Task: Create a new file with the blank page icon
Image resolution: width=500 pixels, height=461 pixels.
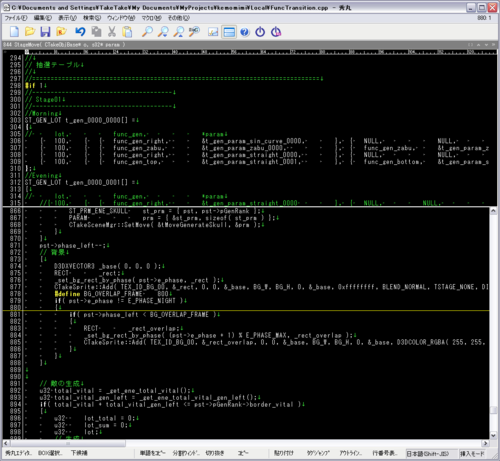Action: pos(14,32)
